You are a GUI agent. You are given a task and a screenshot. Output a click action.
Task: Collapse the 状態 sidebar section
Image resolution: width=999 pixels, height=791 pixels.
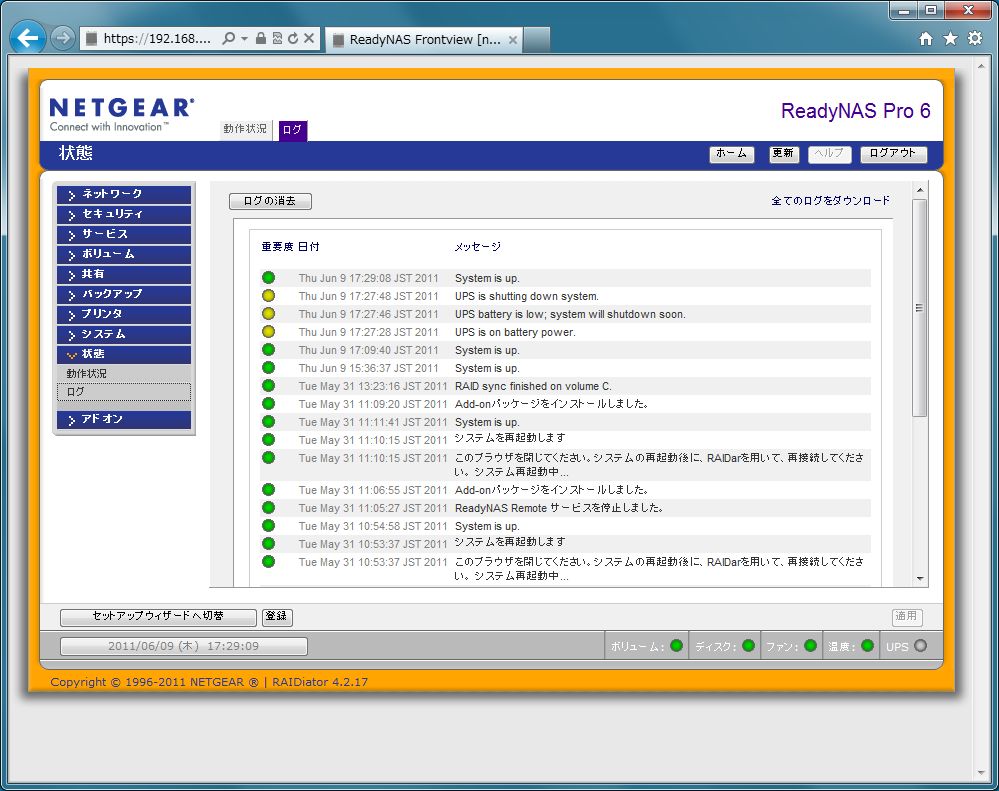point(124,354)
